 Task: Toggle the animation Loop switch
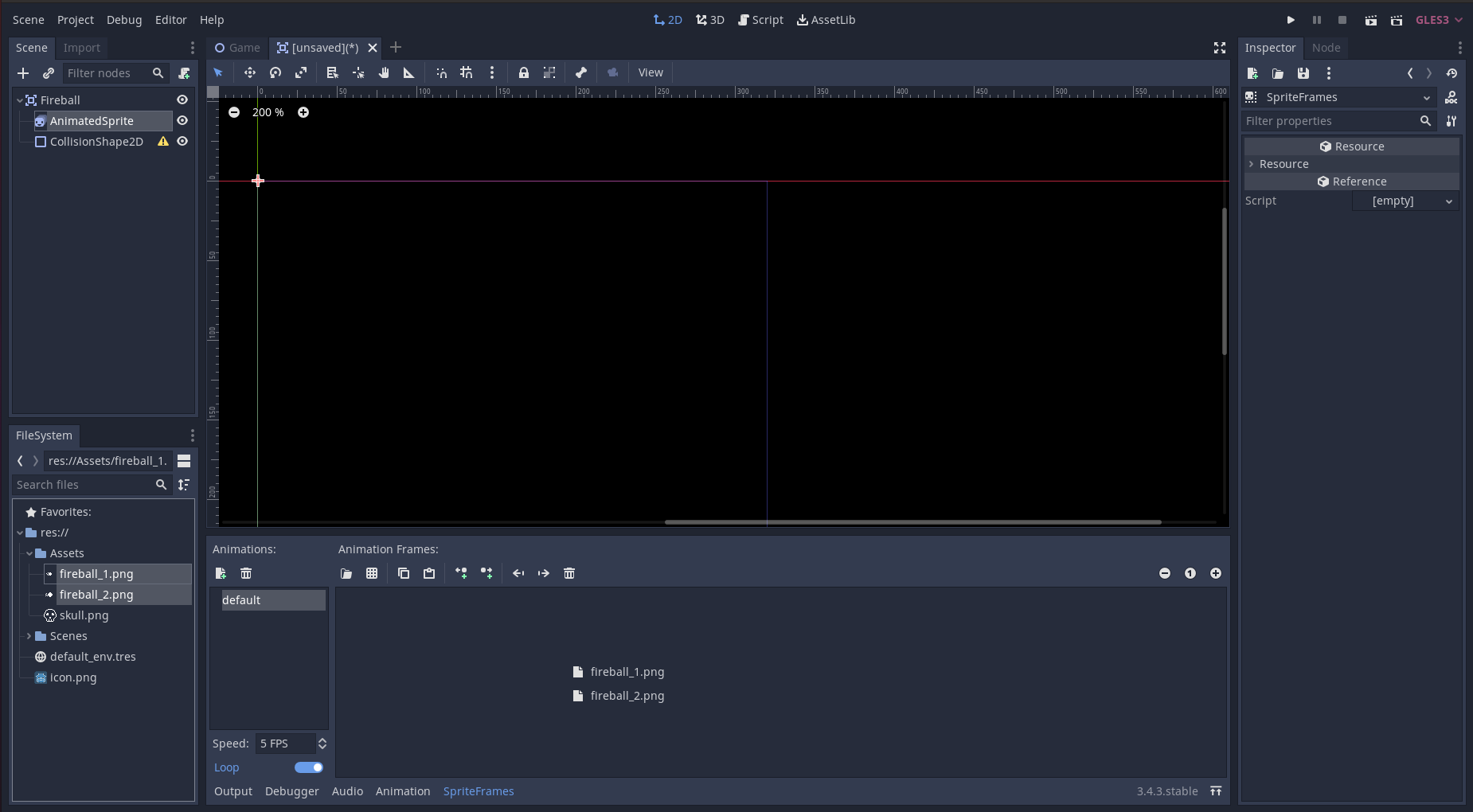(x=309, y=767)
